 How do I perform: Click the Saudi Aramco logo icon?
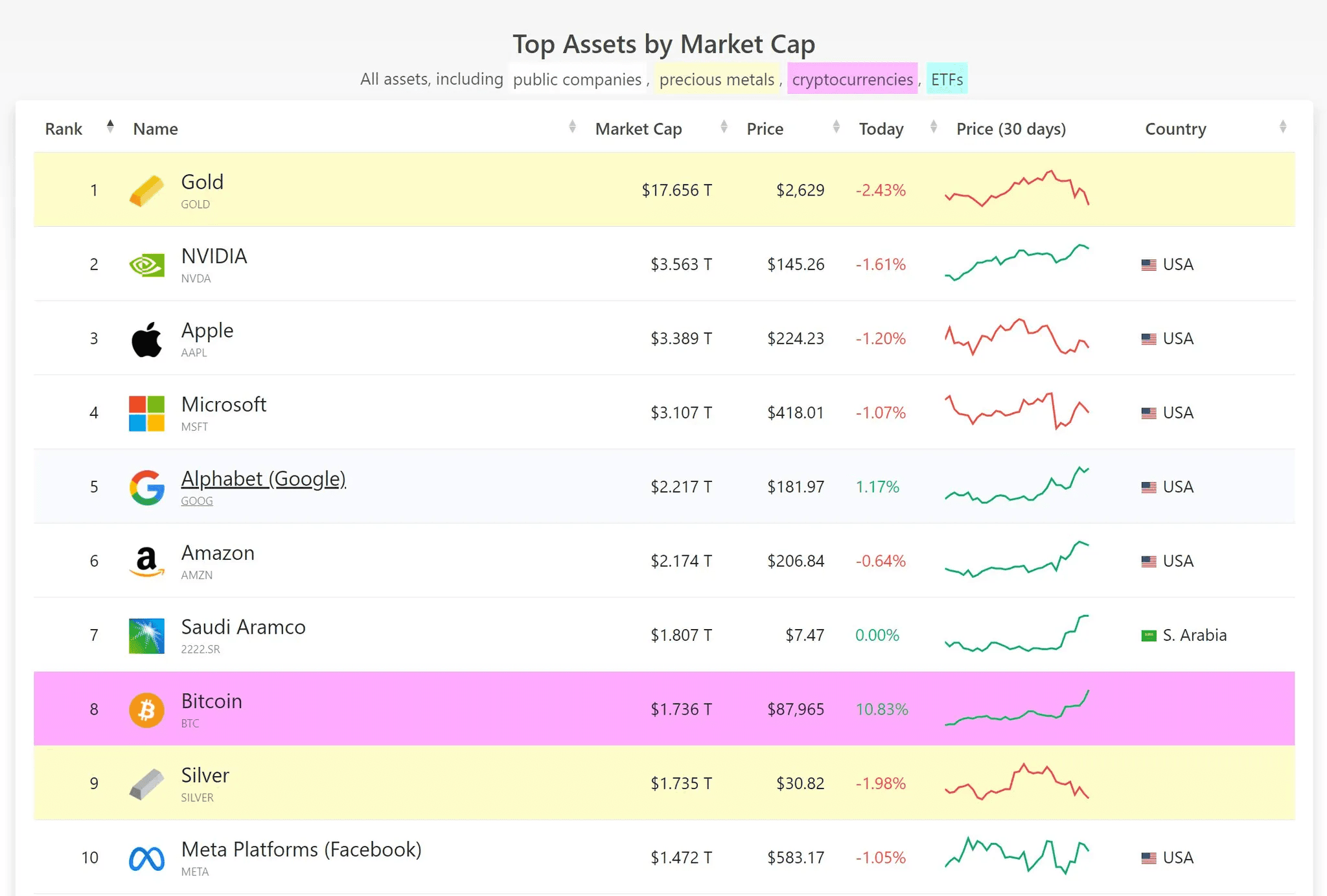tap(146, 636)
